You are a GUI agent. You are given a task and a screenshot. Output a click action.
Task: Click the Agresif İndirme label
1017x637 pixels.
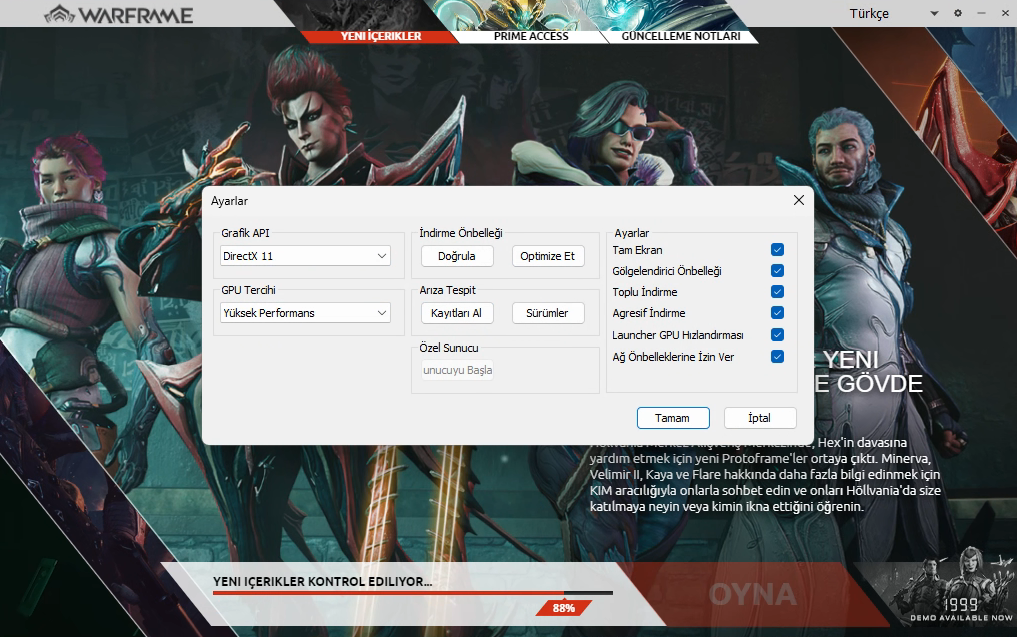point(649,313)
